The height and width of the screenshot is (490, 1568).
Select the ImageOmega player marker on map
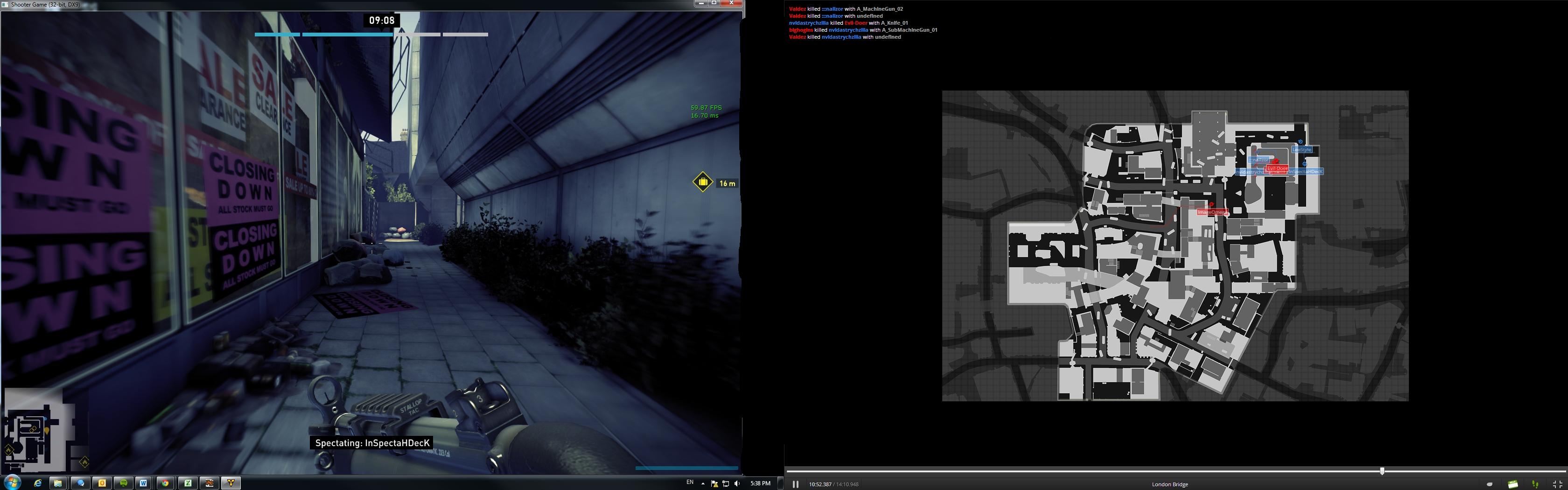tap(1212, 212)
